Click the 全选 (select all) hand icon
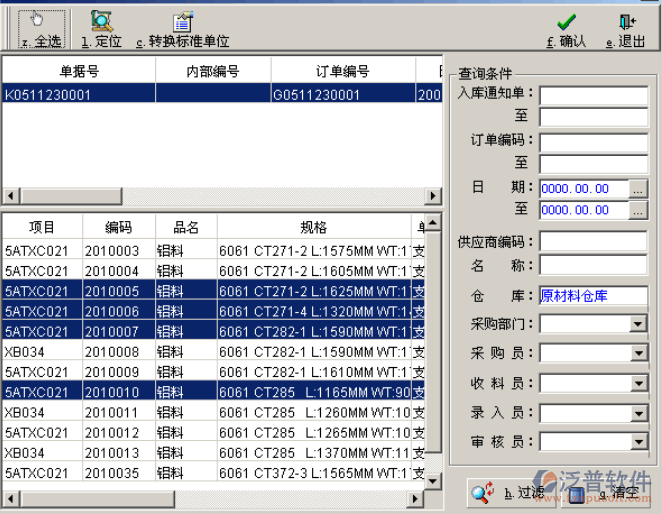The height and width of the screenshot is (514, 662). [40, 21]
